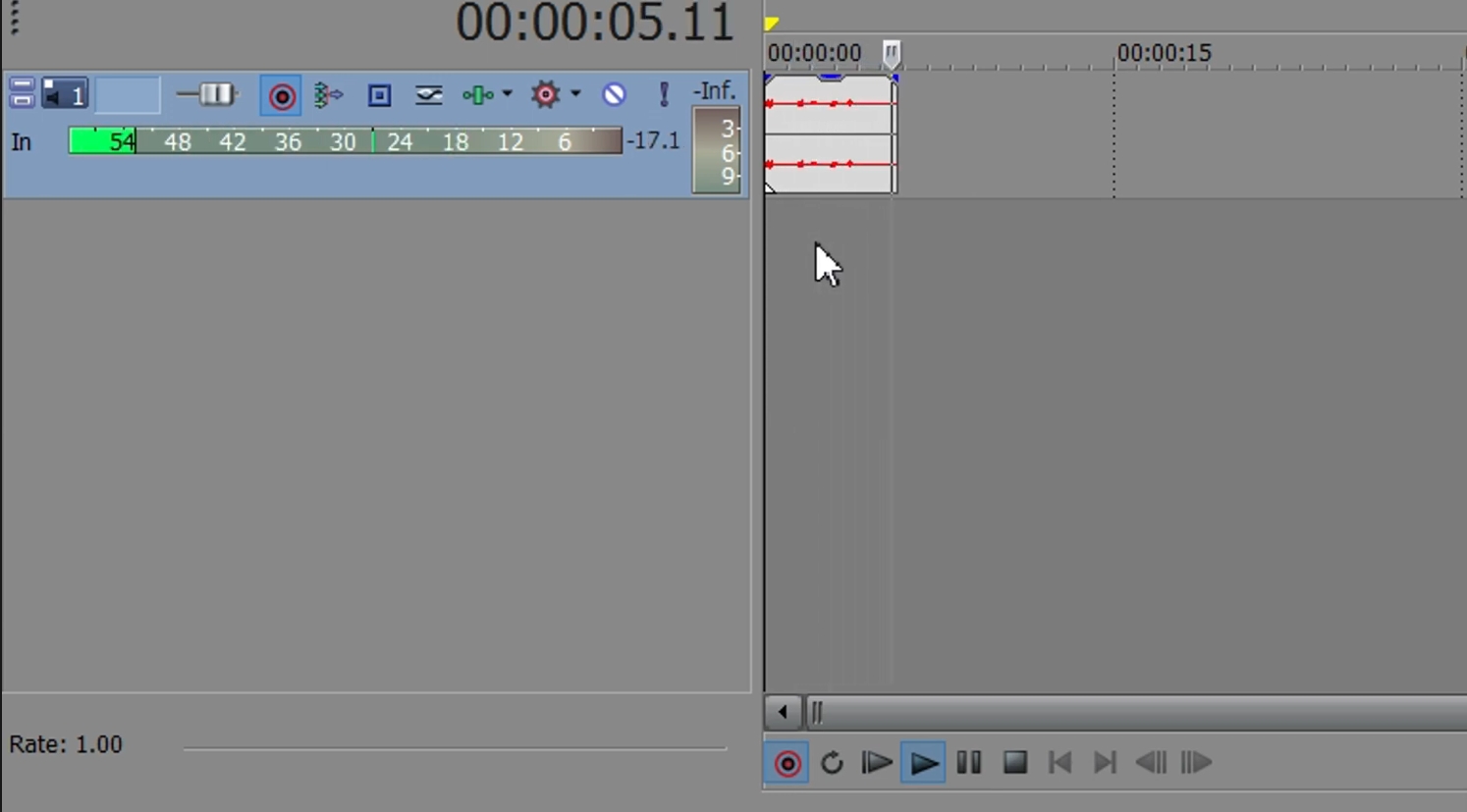Stop playback

[1014, 763]
